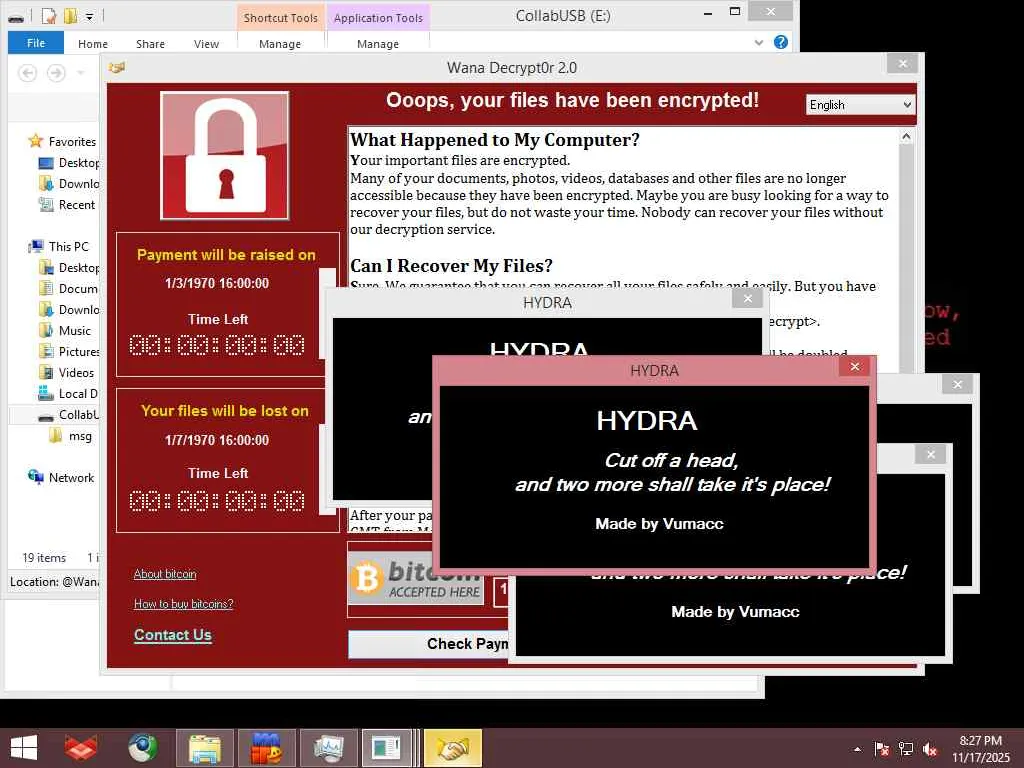Open the red fox-like taskbar icon
This screenshot has height=768, width=1024.
point(81,748)
